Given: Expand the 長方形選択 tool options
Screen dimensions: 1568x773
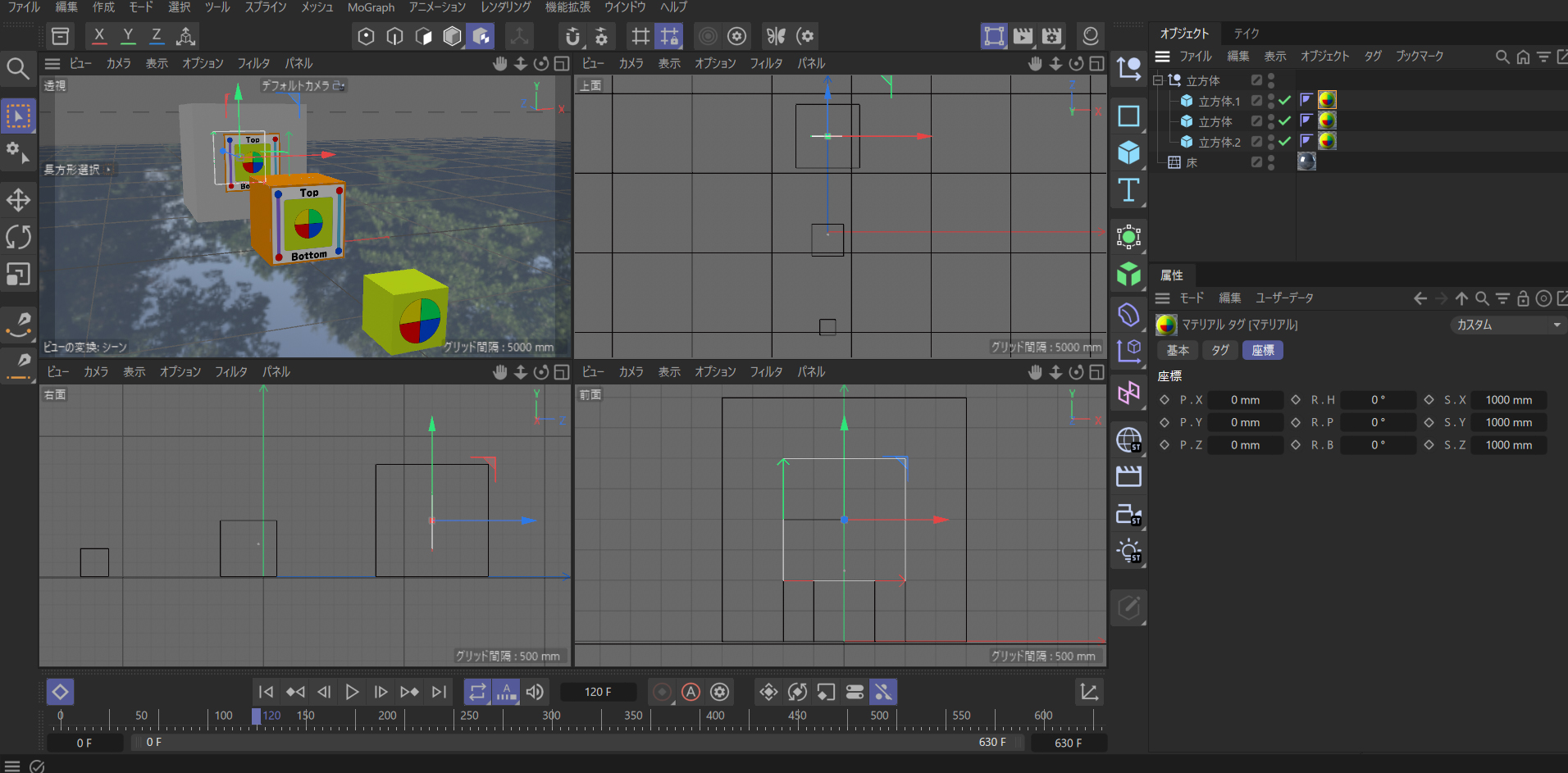Looking at the screenshot, I should (108, 170).
